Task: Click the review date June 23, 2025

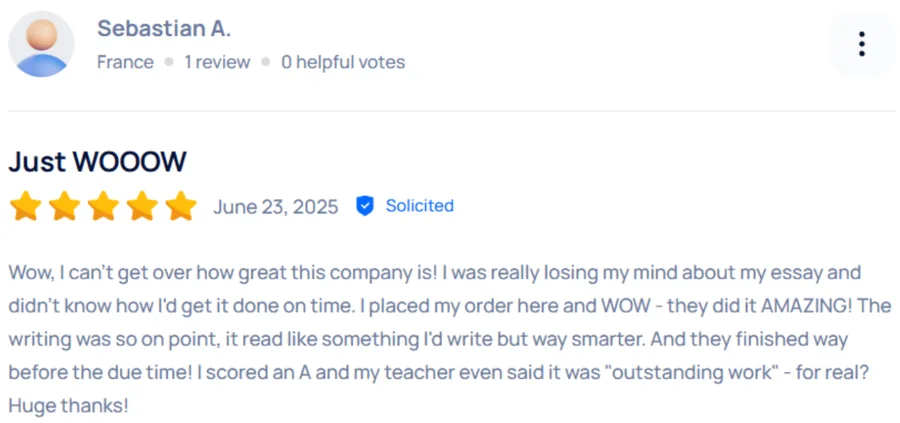Action: [276, 207]
